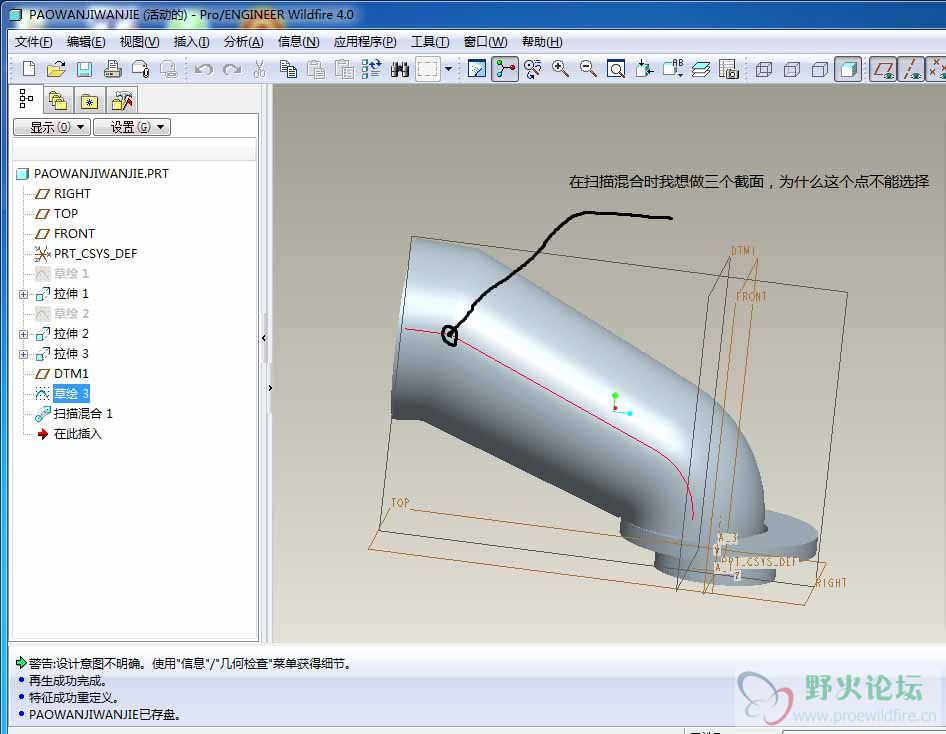Collapse the model tree panel arrow

pos(264,338)
